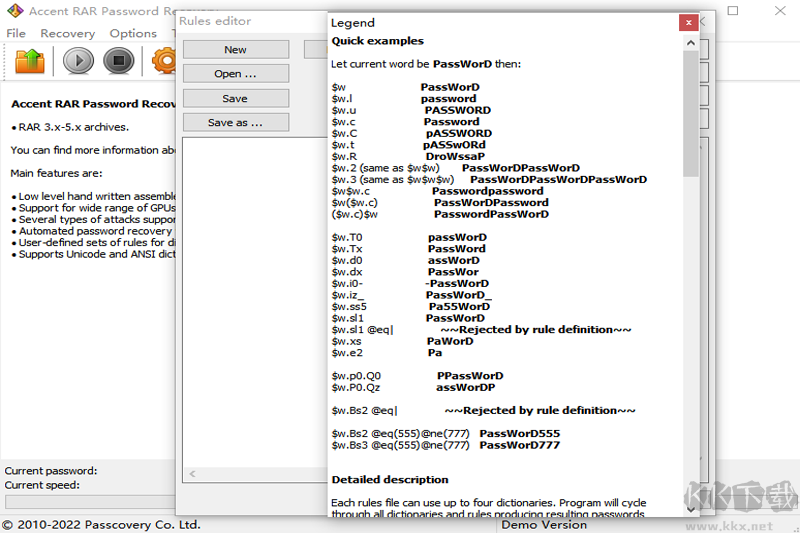The image size is (800, 533).
Task: Click the Save as ... button
Action: [235, 122]
